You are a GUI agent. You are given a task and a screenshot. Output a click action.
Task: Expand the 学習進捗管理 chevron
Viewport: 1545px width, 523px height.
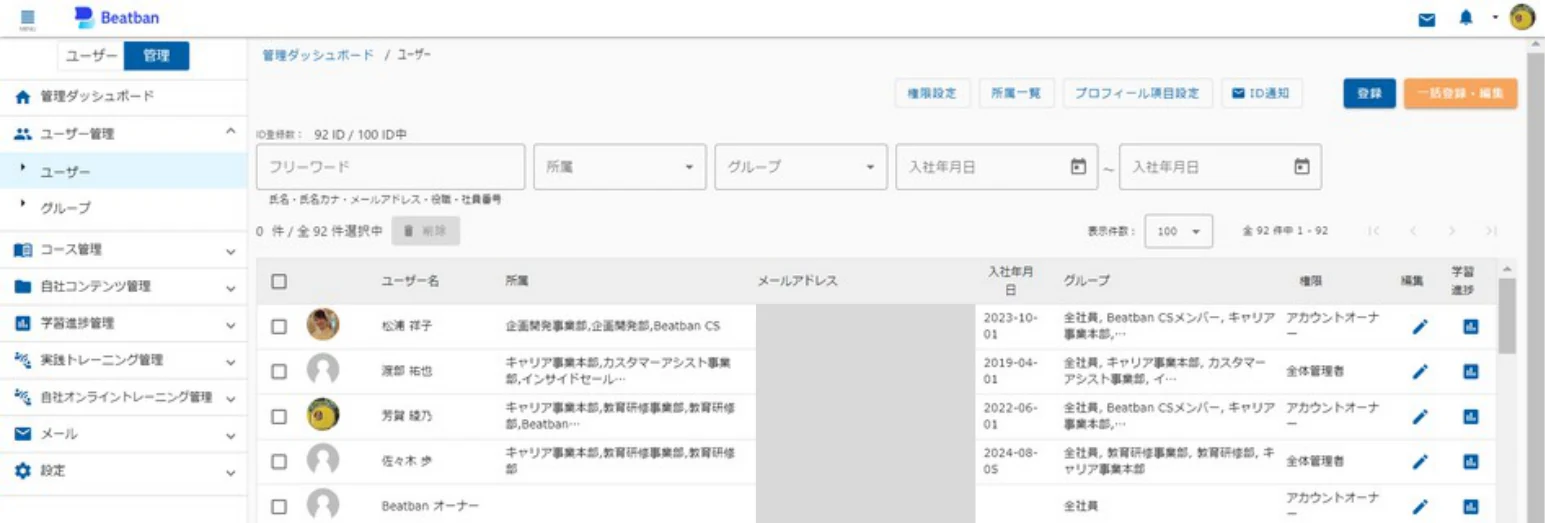pyautogui.click(x=231, y=325)
